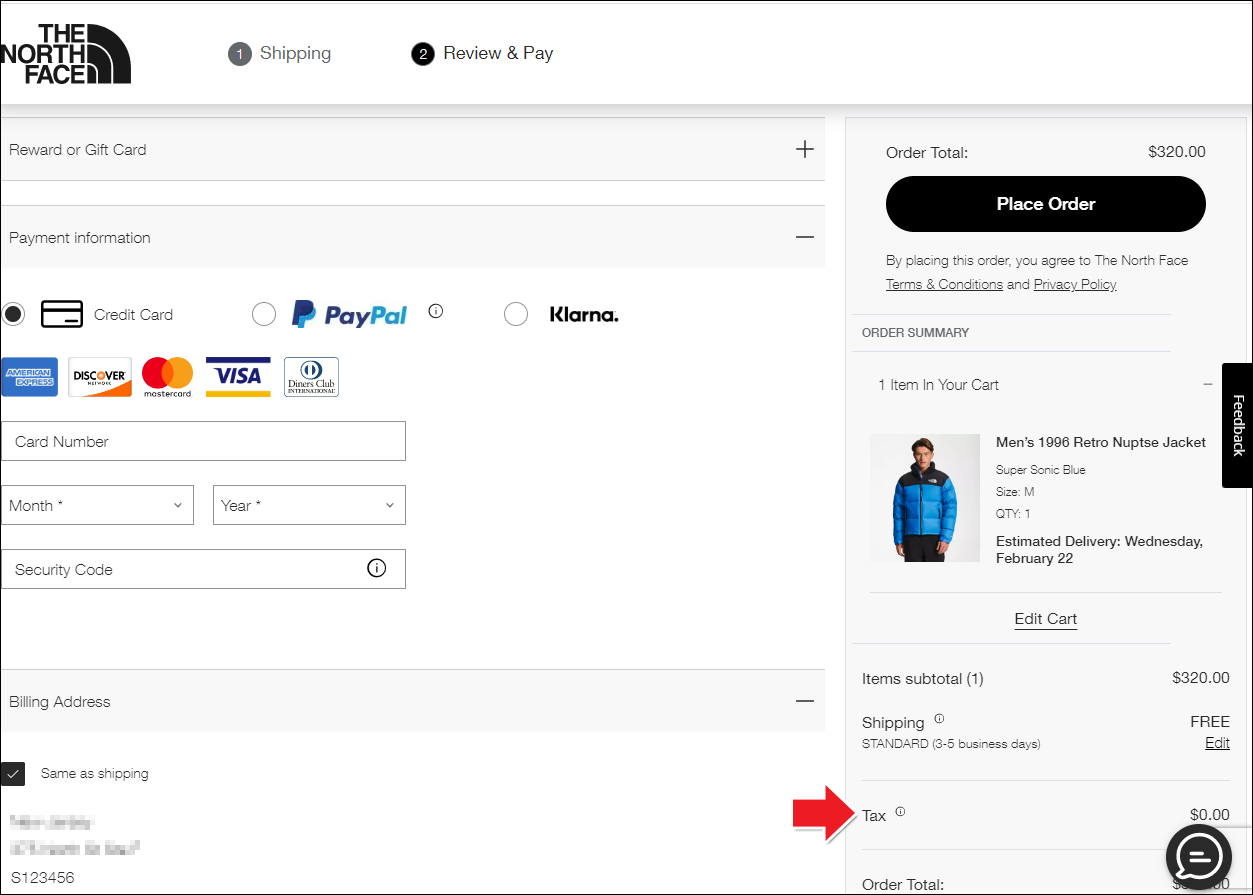
Task: Click The North Face logo
Action: point(66,54)
